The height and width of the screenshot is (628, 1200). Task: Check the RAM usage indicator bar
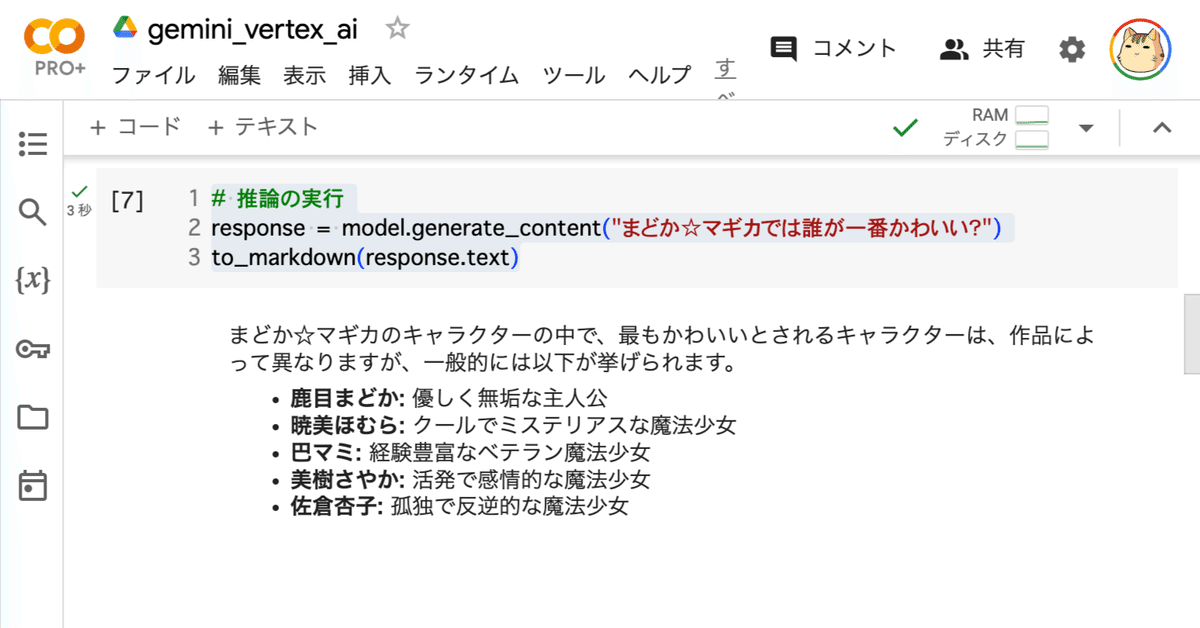[1030, 114]
